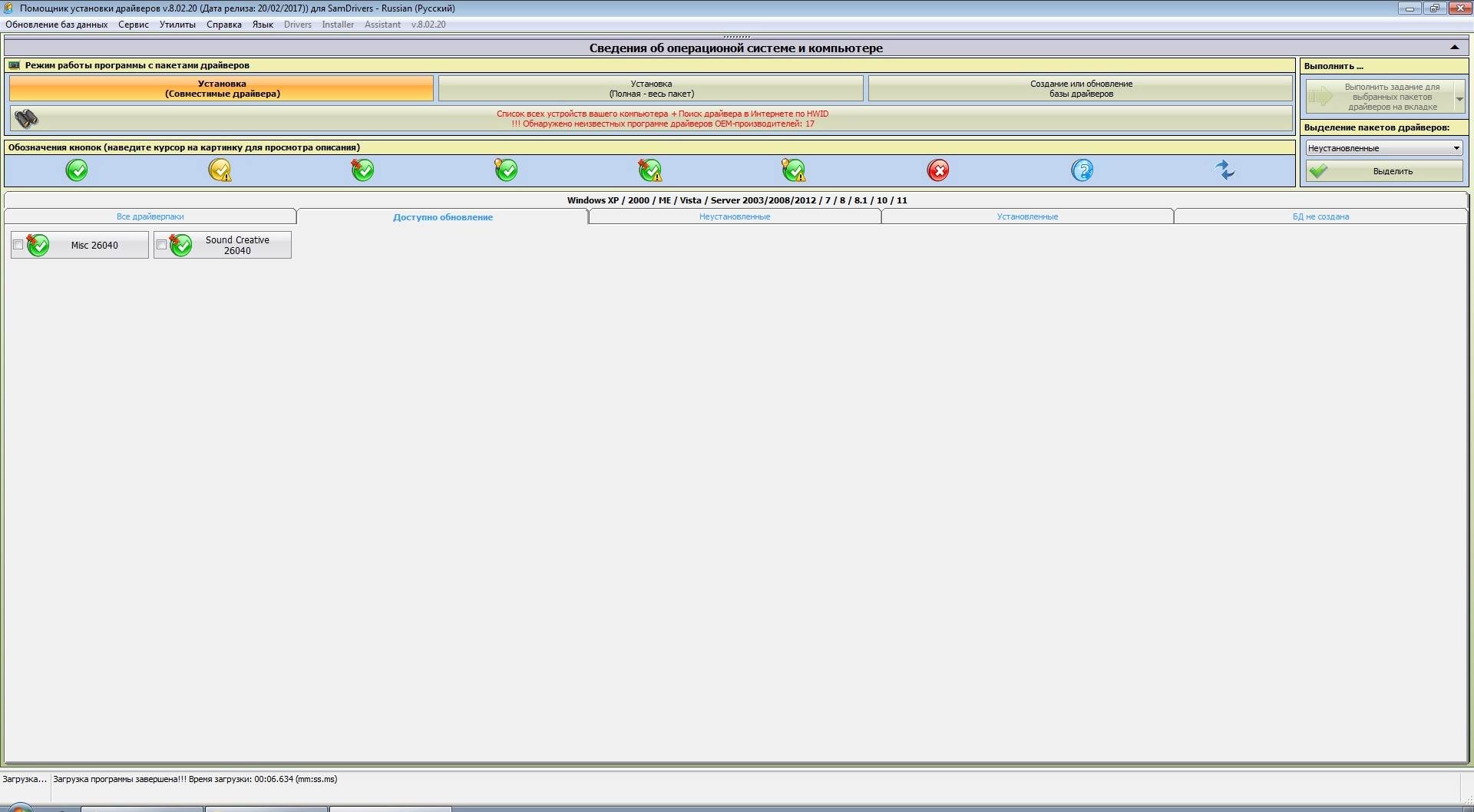Restore down the application window
Image resolution: width=1474 pixels, height=812 pixels.
1434,8
